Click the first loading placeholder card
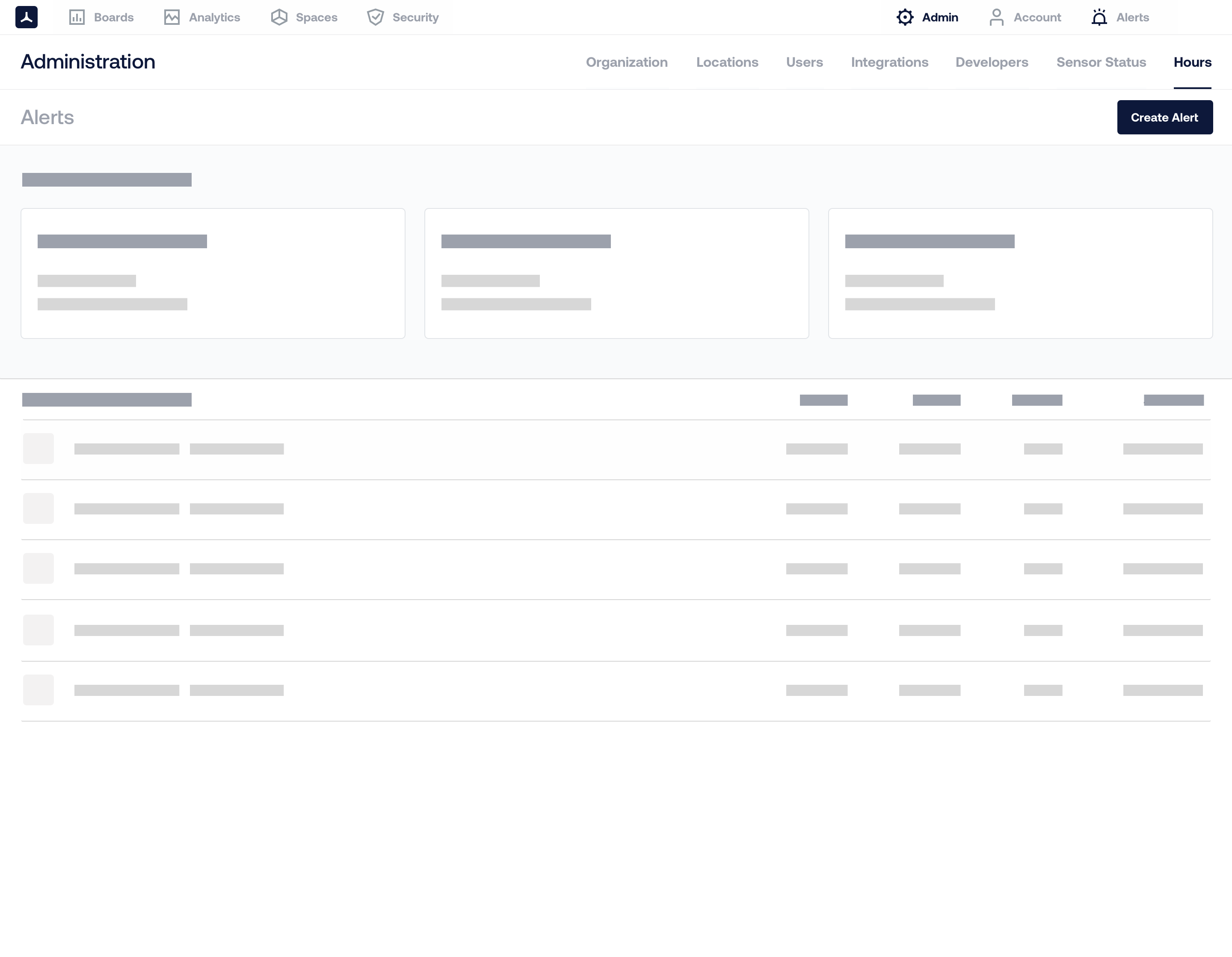The image size is (1232, 957). pyautogui.click(x=213, y=273)
